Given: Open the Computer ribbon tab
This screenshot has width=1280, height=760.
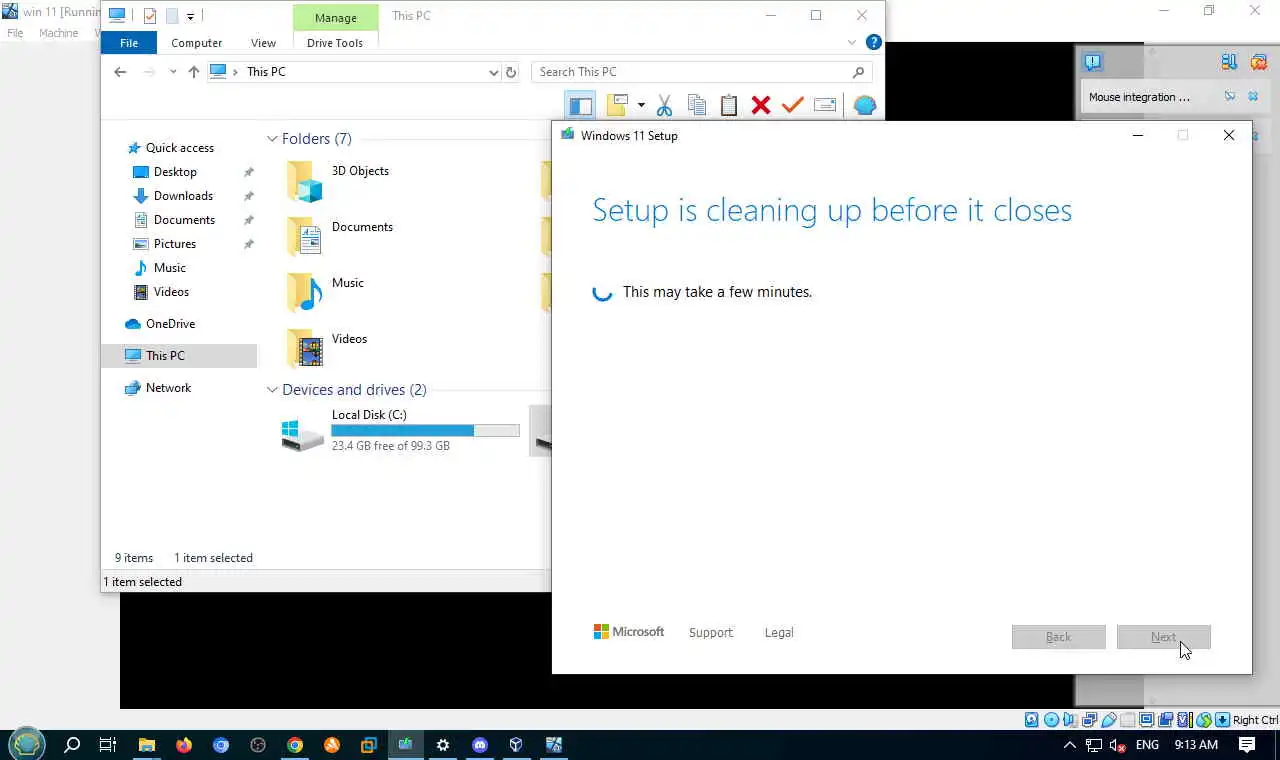Looking at the screenshot, I should pos(196,43).
